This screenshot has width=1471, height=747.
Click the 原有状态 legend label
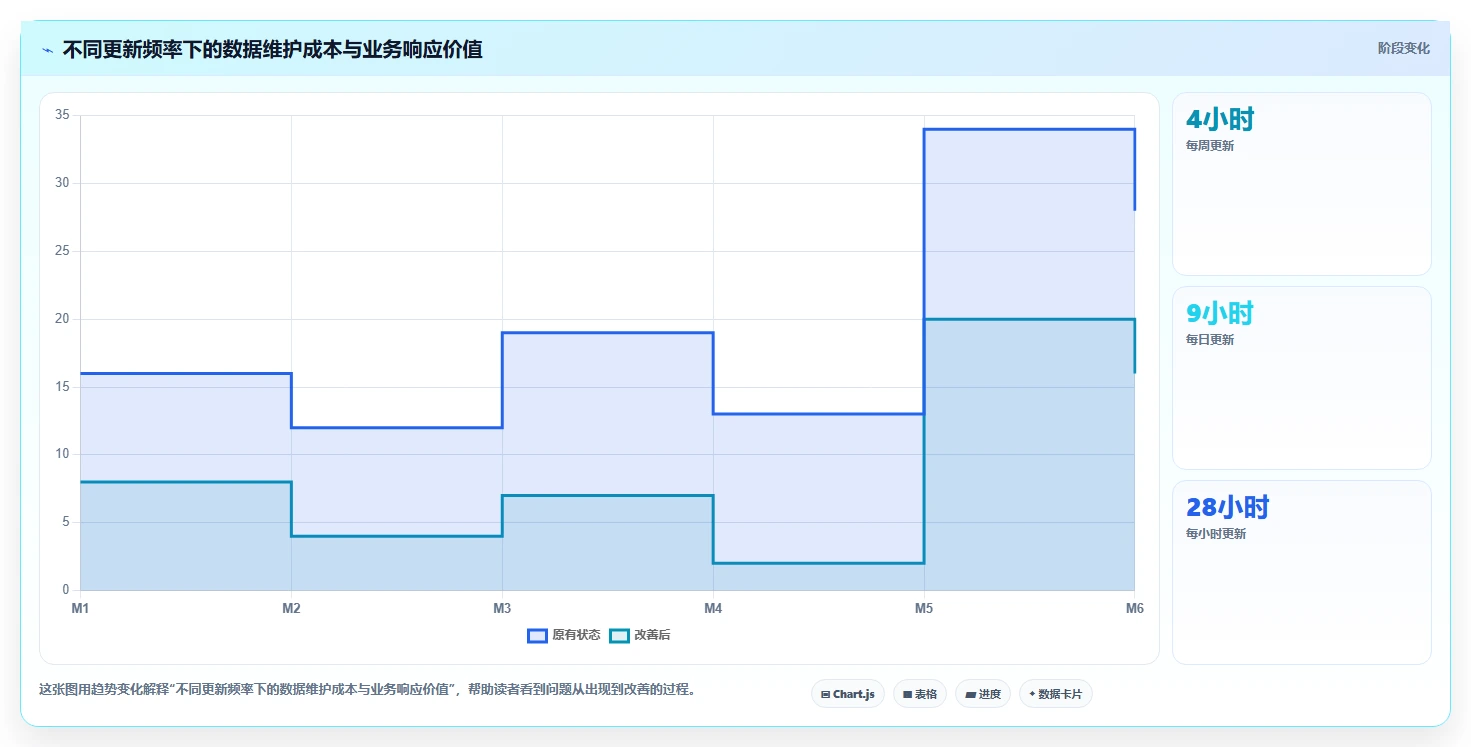pos(576,636)
